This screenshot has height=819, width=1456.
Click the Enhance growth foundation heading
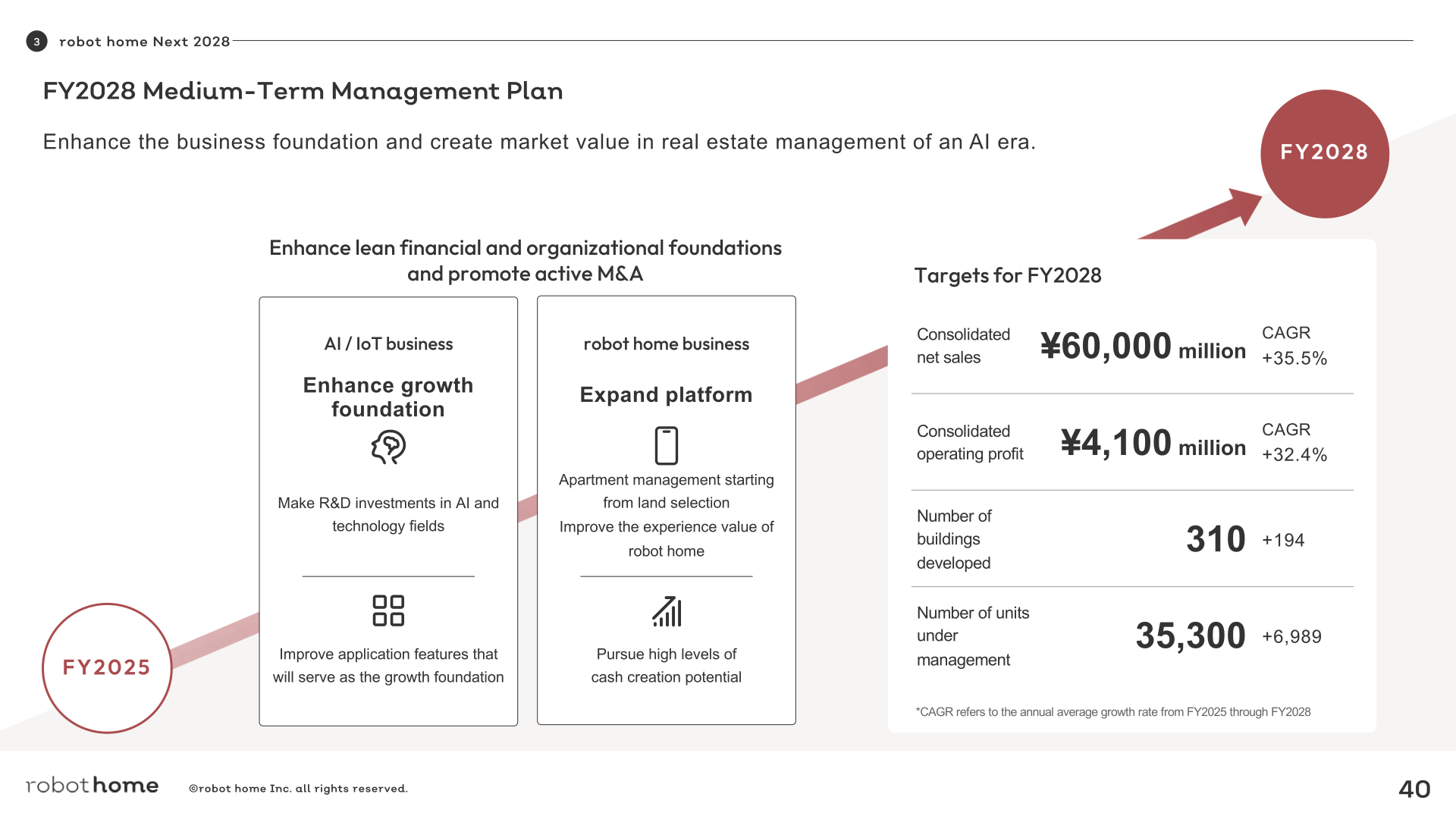click(388, 397)
